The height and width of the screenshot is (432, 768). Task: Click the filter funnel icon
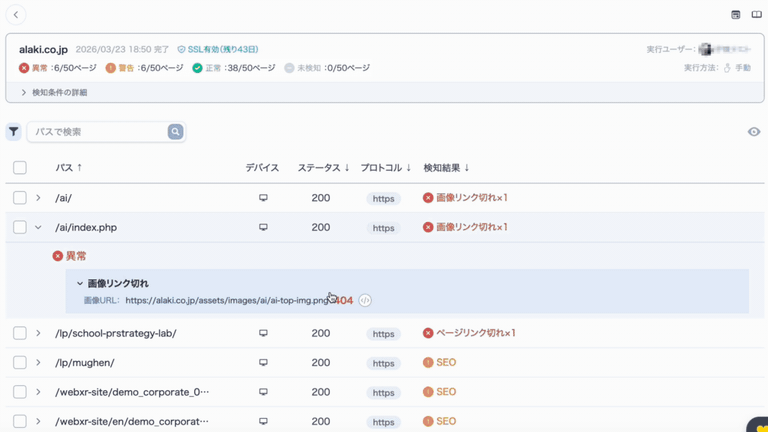(14, 132)
